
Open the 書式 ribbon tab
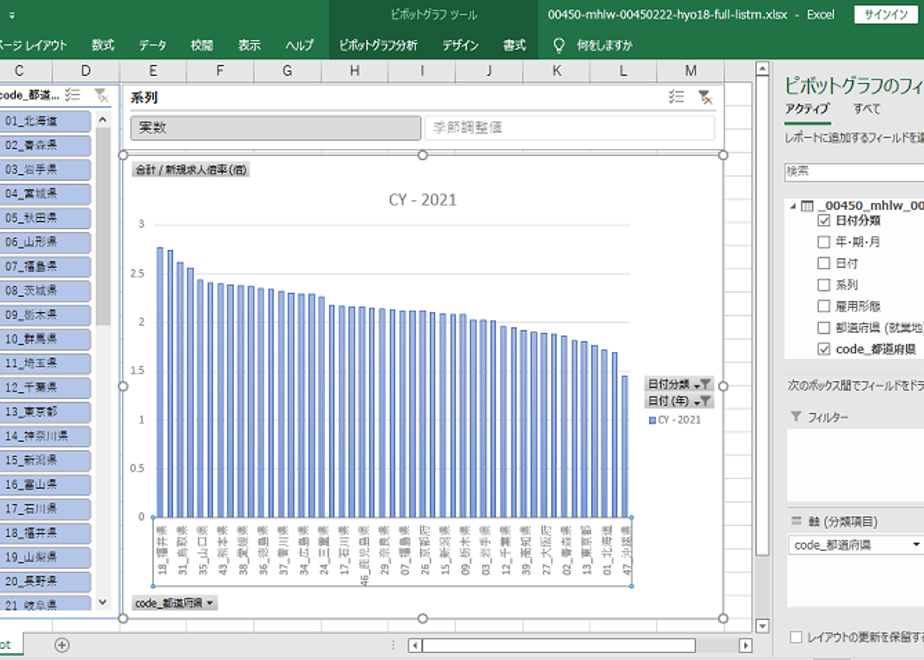click(x=514, y=45)
